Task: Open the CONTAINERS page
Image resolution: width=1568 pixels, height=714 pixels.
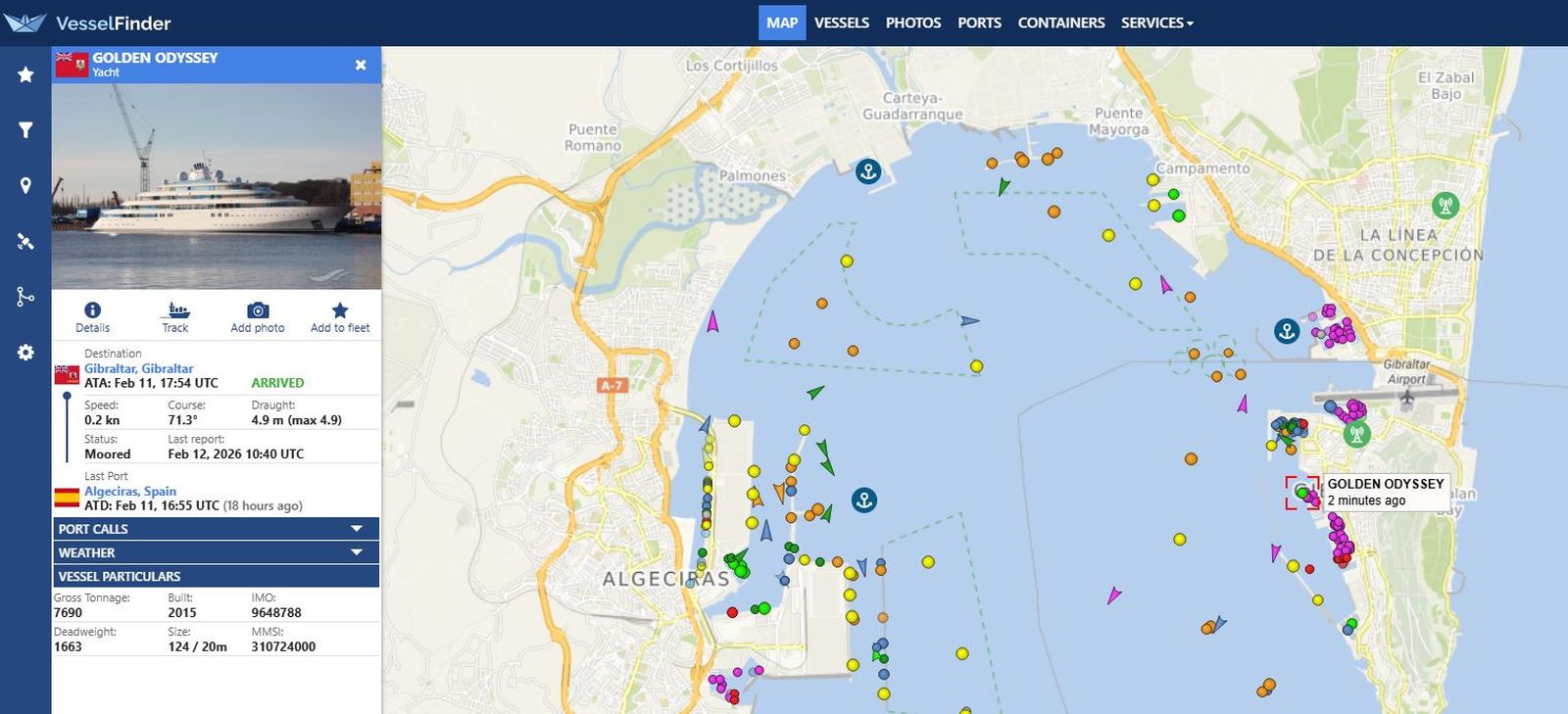Action: pos(1061,23)
